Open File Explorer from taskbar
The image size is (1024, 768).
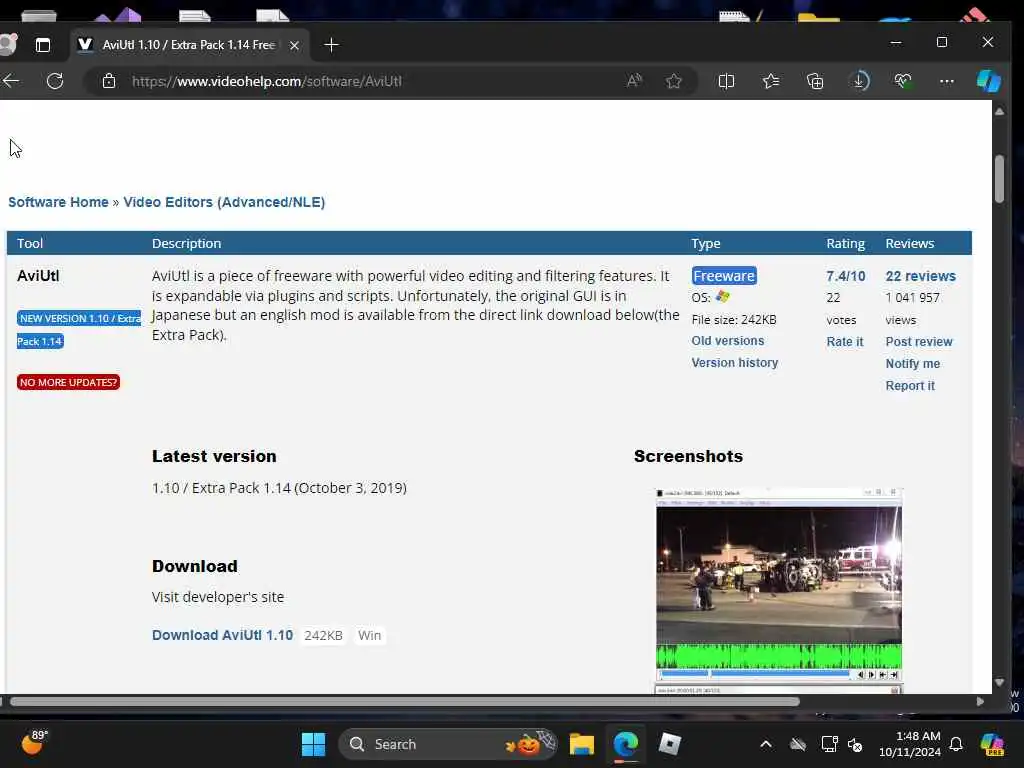click(581, 744)
